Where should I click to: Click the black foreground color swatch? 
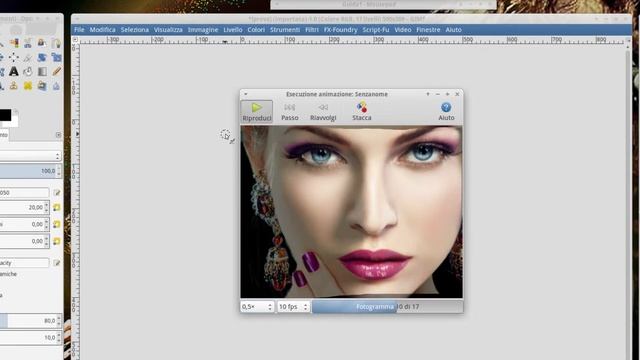[5, 115]
